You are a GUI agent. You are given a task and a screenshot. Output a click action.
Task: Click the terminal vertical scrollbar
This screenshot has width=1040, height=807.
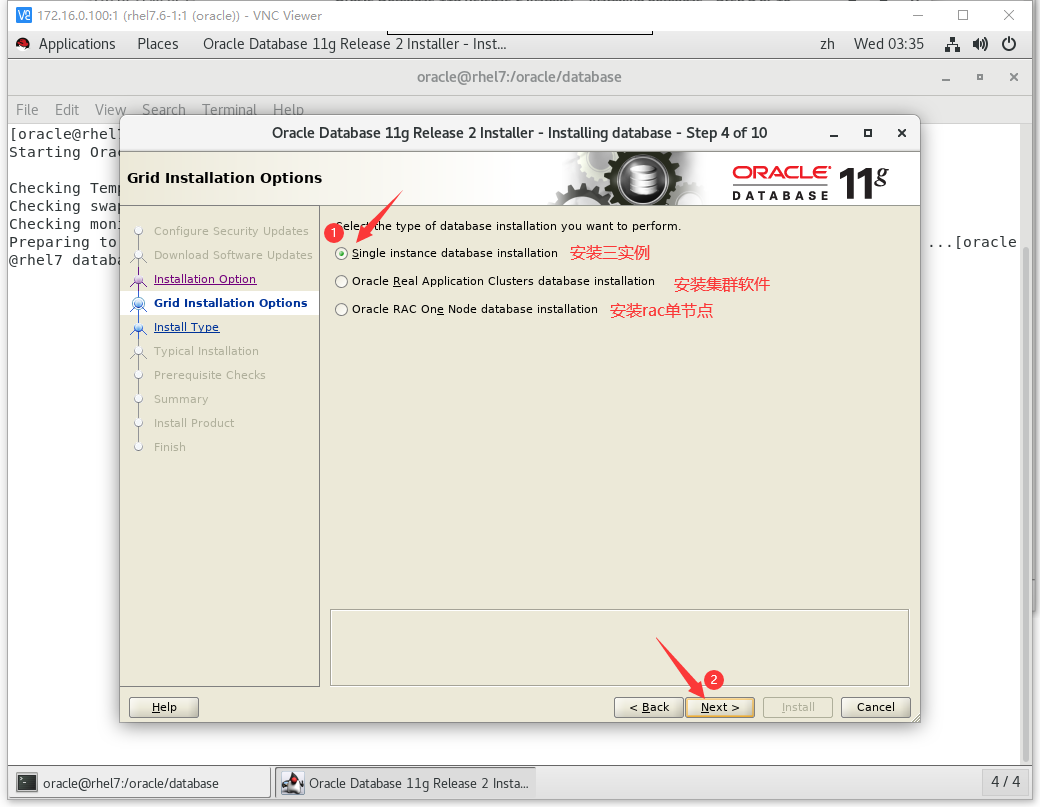pos(1027,504)
